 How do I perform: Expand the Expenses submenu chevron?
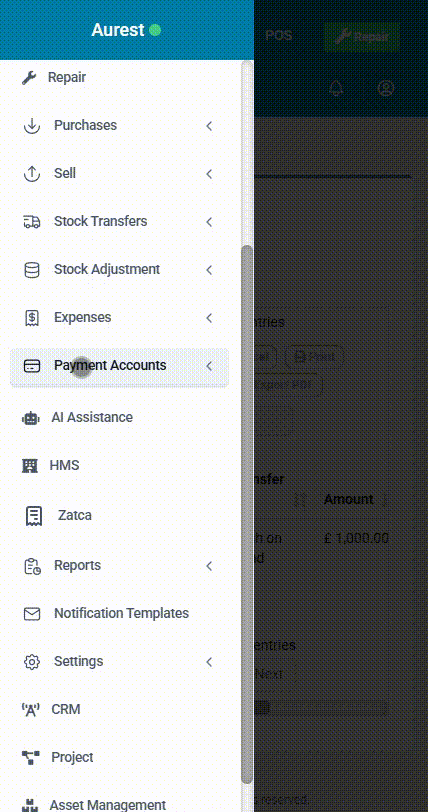tap(209, 318)
